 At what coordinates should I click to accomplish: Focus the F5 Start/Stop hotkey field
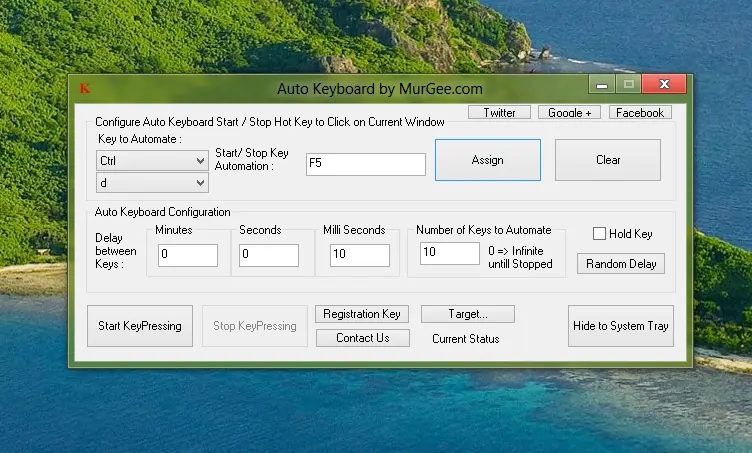[366, 164]
